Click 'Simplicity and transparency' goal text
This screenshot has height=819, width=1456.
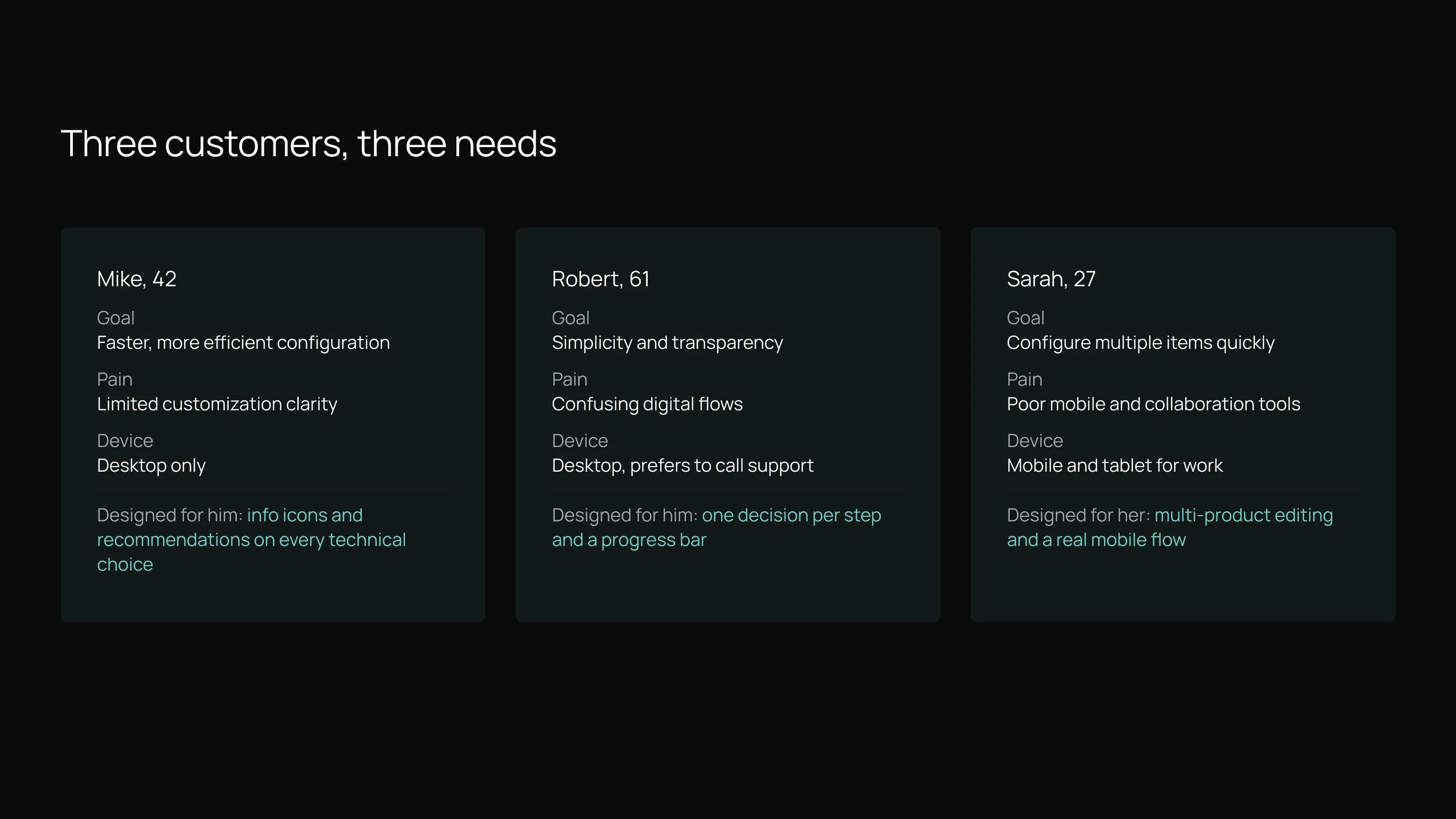pos(667,343)
